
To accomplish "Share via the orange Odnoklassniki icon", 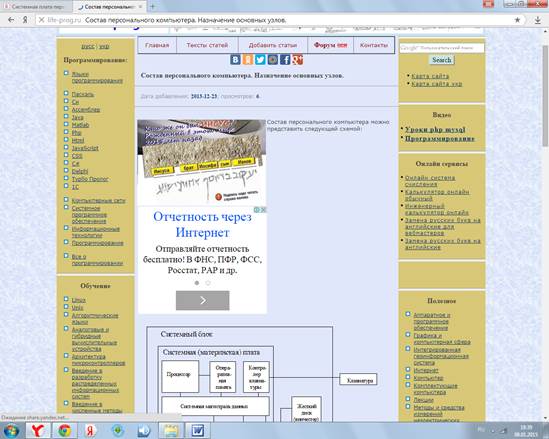I will click(248, 60).
